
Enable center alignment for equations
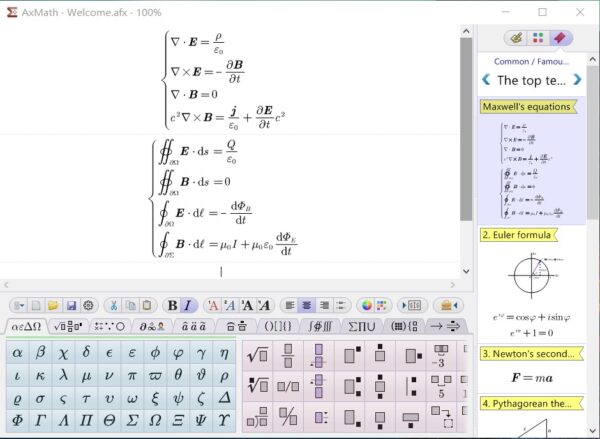click(307, 305)
